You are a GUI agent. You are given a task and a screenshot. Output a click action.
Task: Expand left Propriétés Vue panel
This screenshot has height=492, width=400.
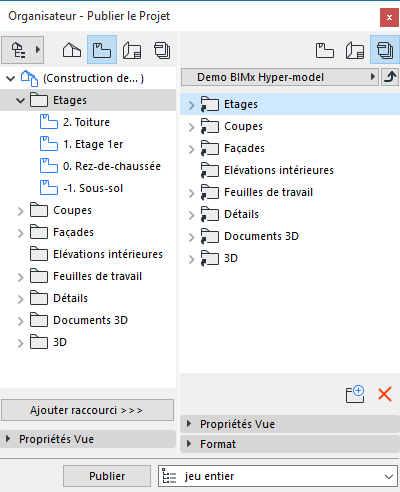tap(8, 439)
